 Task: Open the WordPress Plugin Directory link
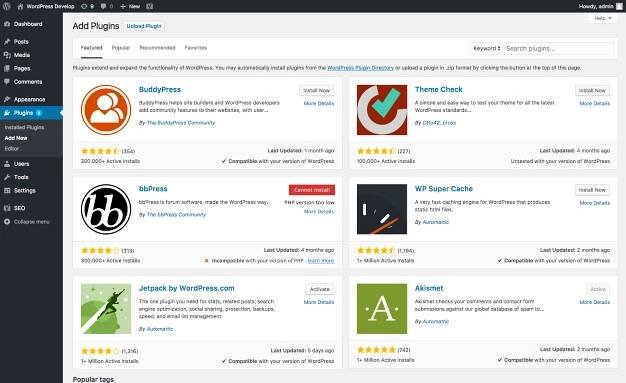[x=361, y=68]
